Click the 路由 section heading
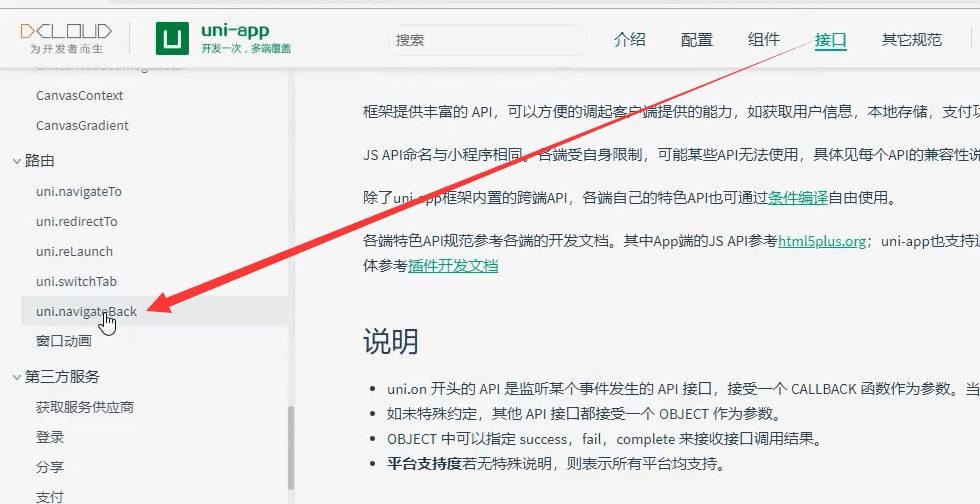This screenshot has width=980, height=504. pos(39,161)
